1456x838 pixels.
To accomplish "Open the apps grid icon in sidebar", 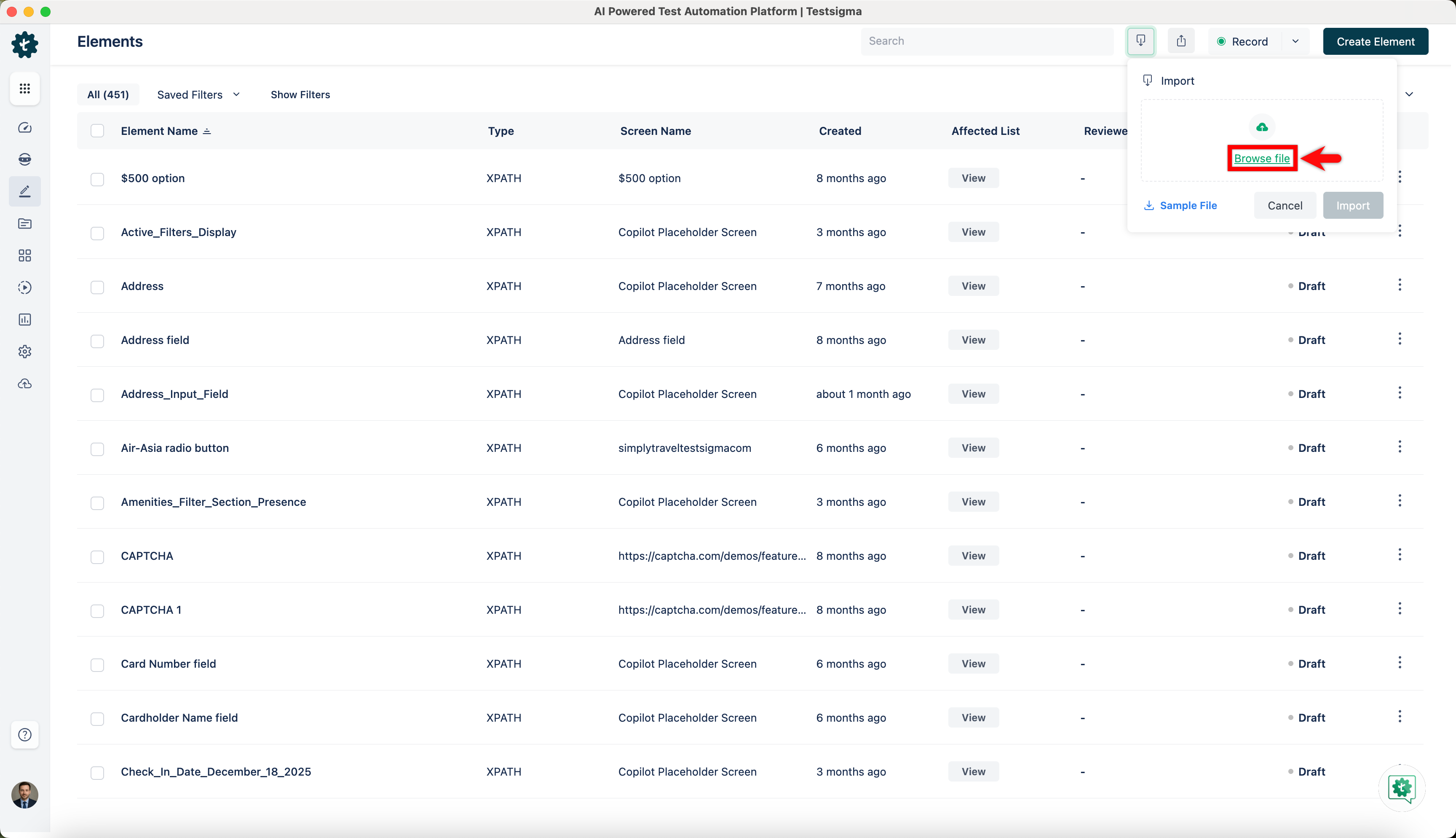I will pyautogui.click(x=25, y=89).
